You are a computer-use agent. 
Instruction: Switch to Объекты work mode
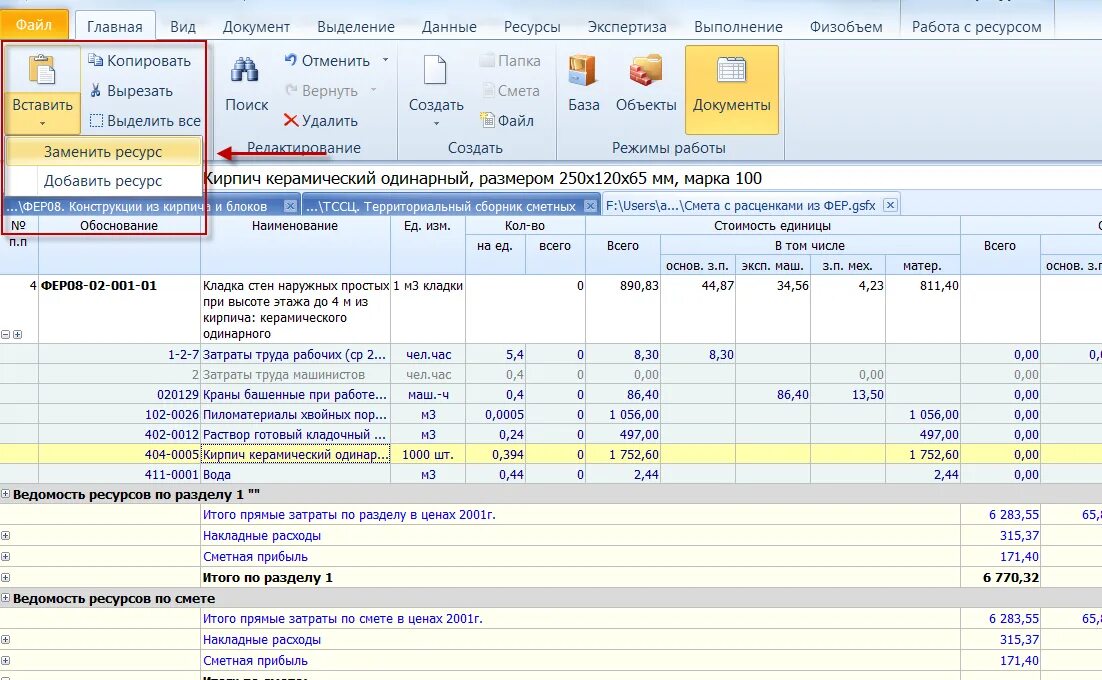(x=646, y=84)
